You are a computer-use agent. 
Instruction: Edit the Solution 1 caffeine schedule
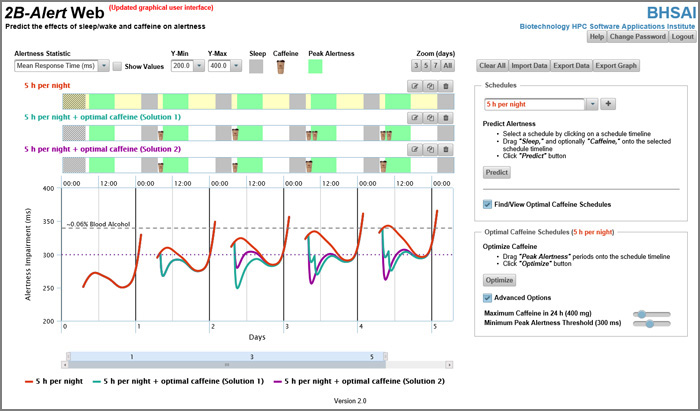415,118
